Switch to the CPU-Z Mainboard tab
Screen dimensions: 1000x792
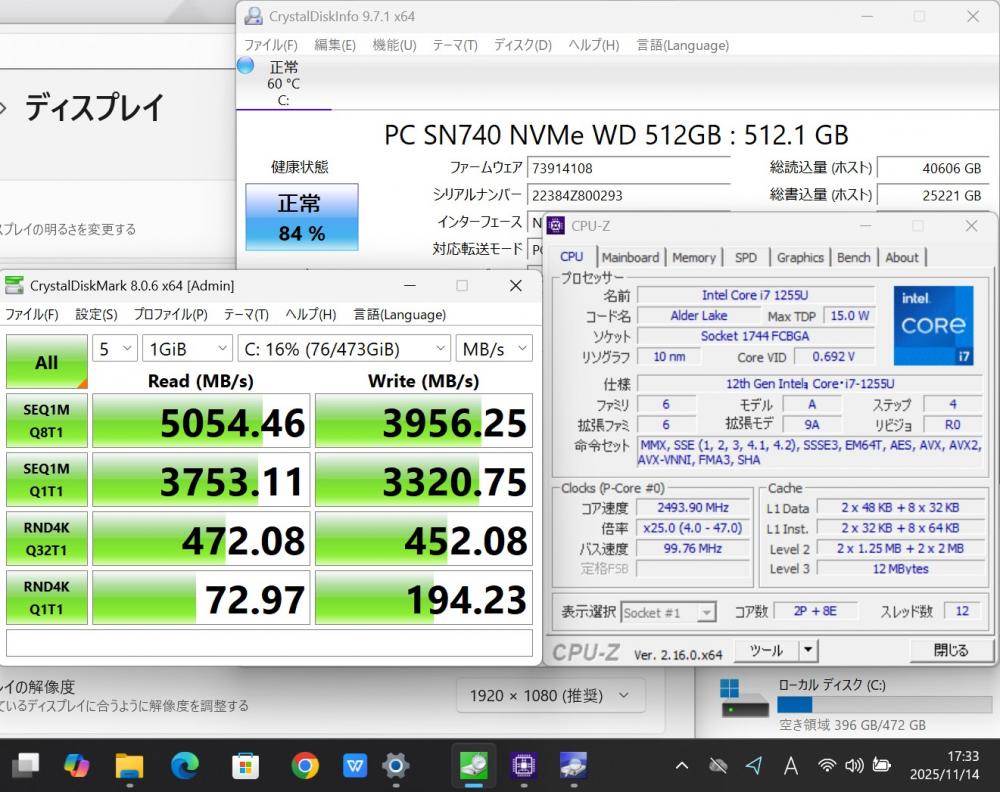point(630,258)
